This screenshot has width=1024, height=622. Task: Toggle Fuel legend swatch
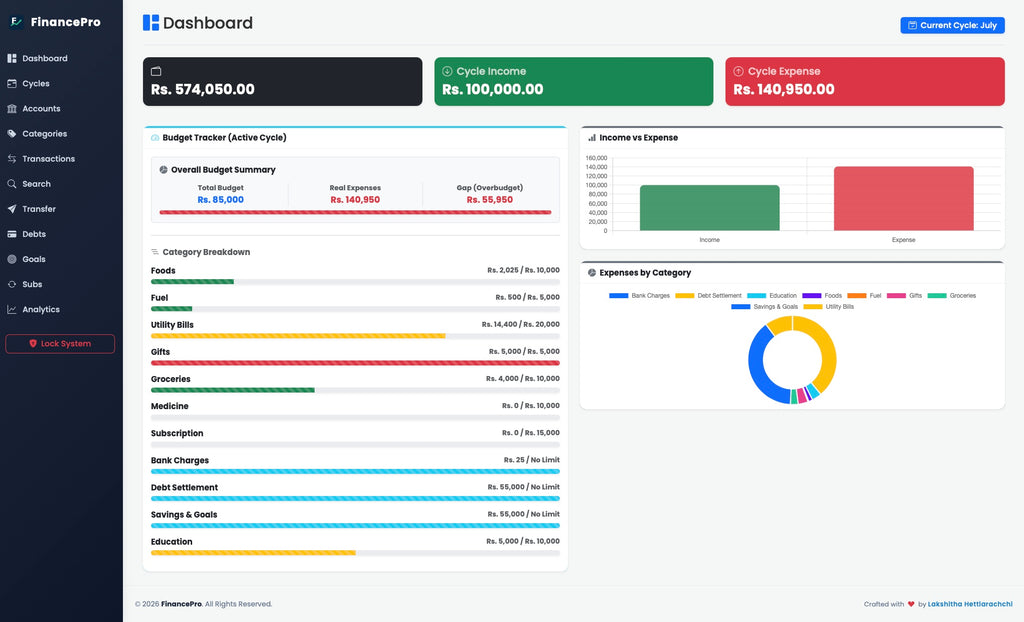pyautogui.click(x=857, y=296)
